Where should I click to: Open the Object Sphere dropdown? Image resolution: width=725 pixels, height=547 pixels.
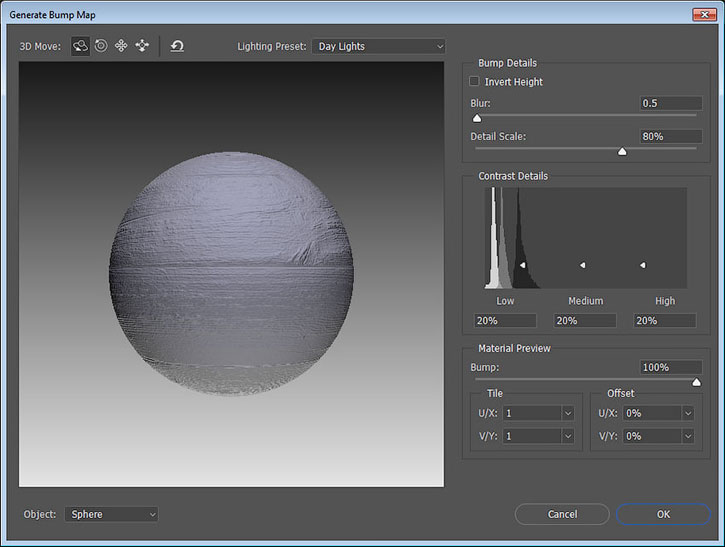coord(111,514)
